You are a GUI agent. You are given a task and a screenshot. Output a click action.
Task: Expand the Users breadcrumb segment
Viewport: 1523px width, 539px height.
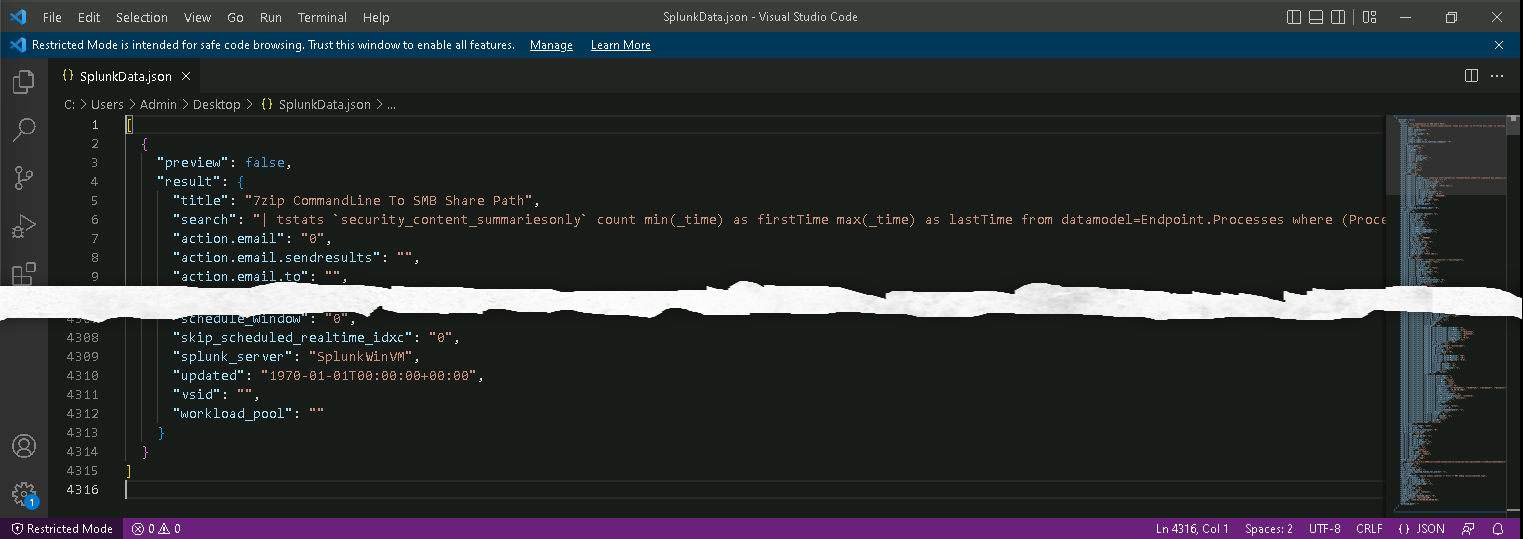point(107,104)
